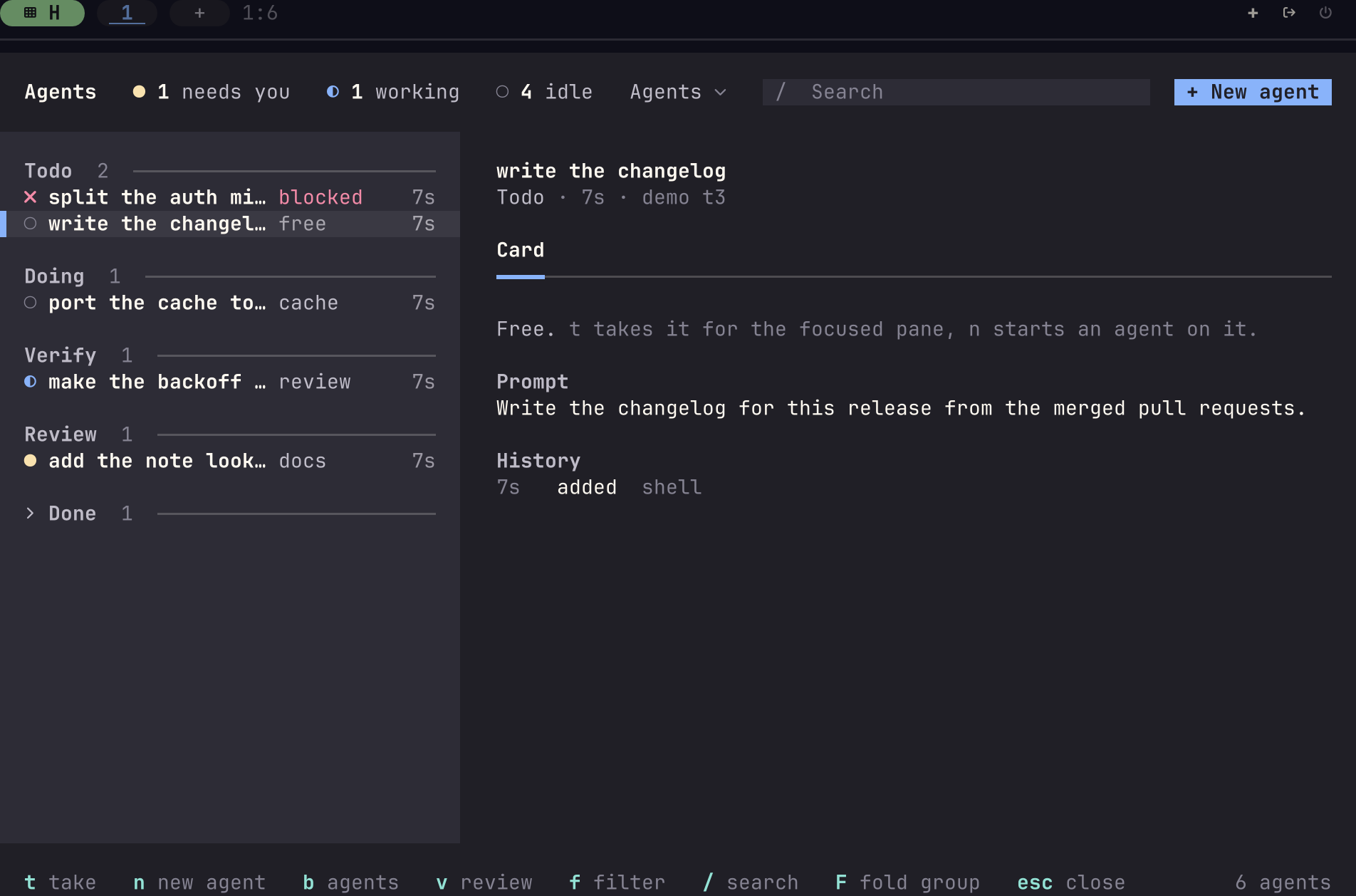Collapse the Verify group header
Image resolution: width=1356 pixels, height=896 pixels.
point(230,355)
